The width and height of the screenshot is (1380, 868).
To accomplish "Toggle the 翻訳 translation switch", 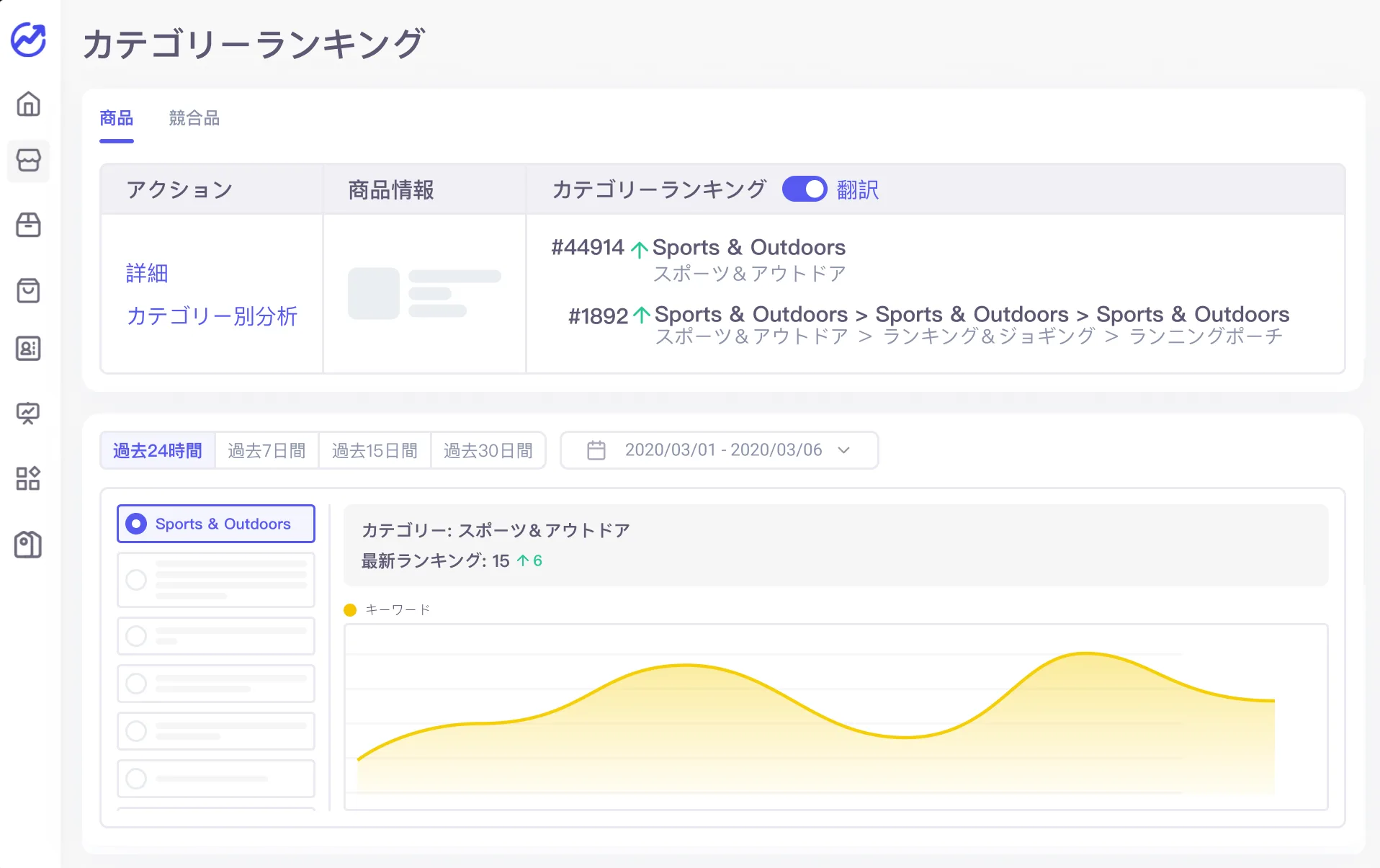I will click(x=805, y=189).
